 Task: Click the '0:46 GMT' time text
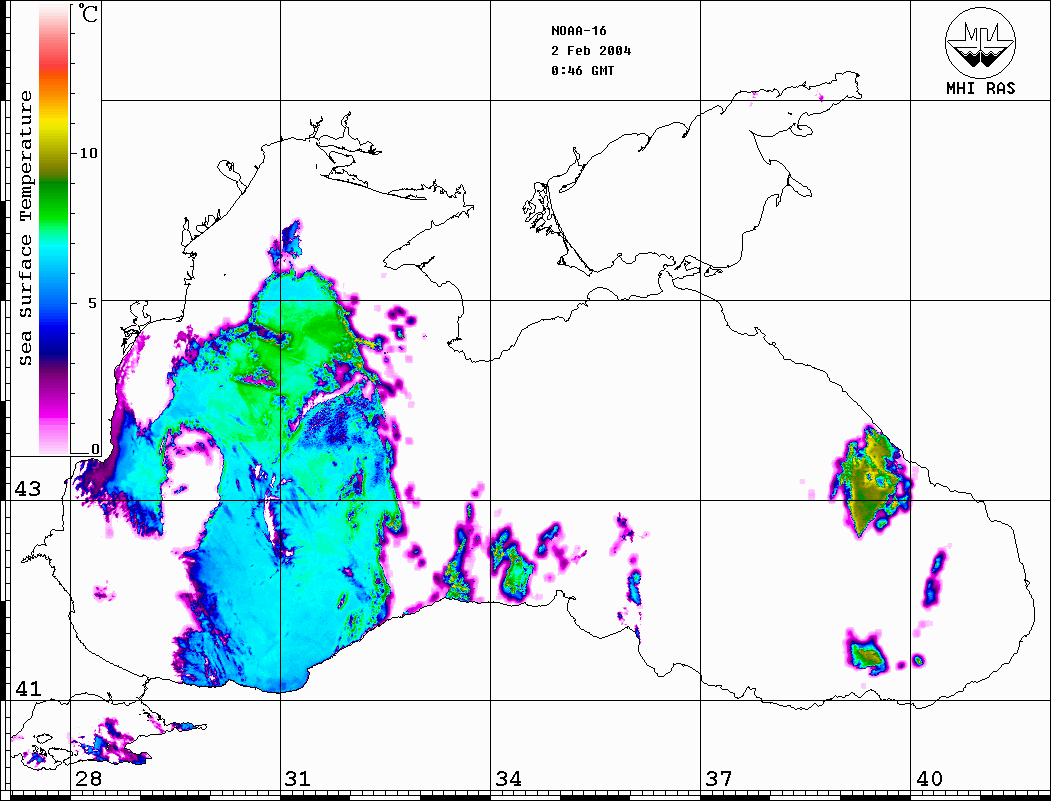582,70
